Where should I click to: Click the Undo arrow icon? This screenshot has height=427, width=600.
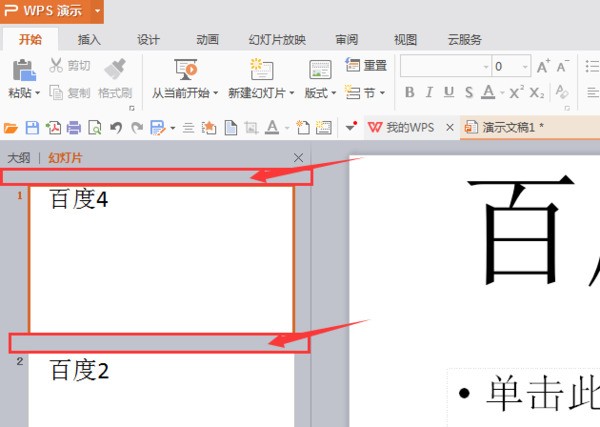(116, 127)
